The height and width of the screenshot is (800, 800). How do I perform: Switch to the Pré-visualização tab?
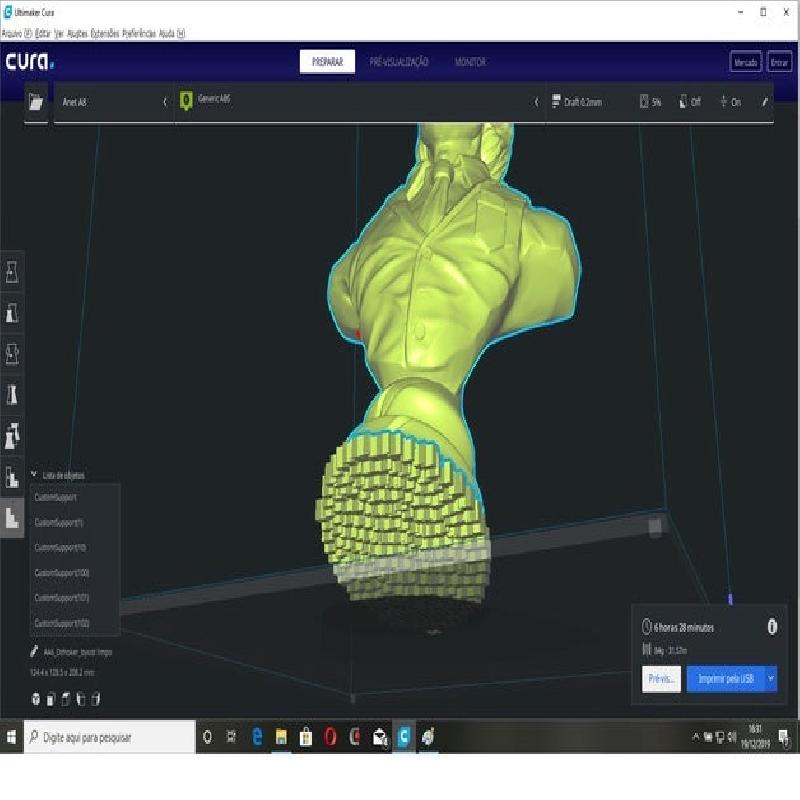tap(399, 62)
